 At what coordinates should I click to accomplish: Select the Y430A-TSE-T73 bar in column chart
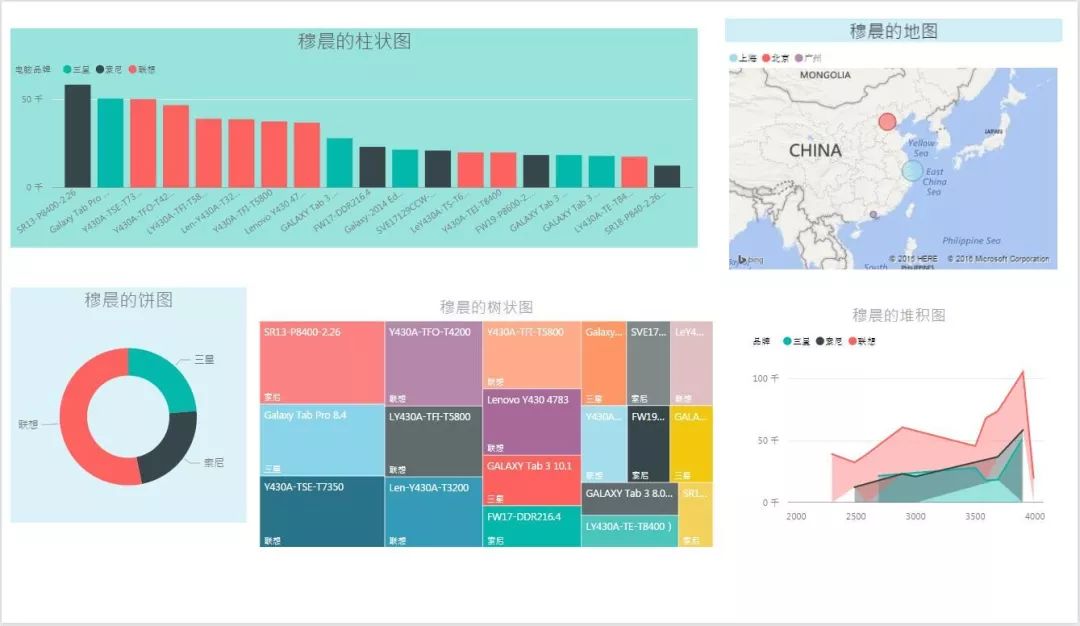coord(143,143)
